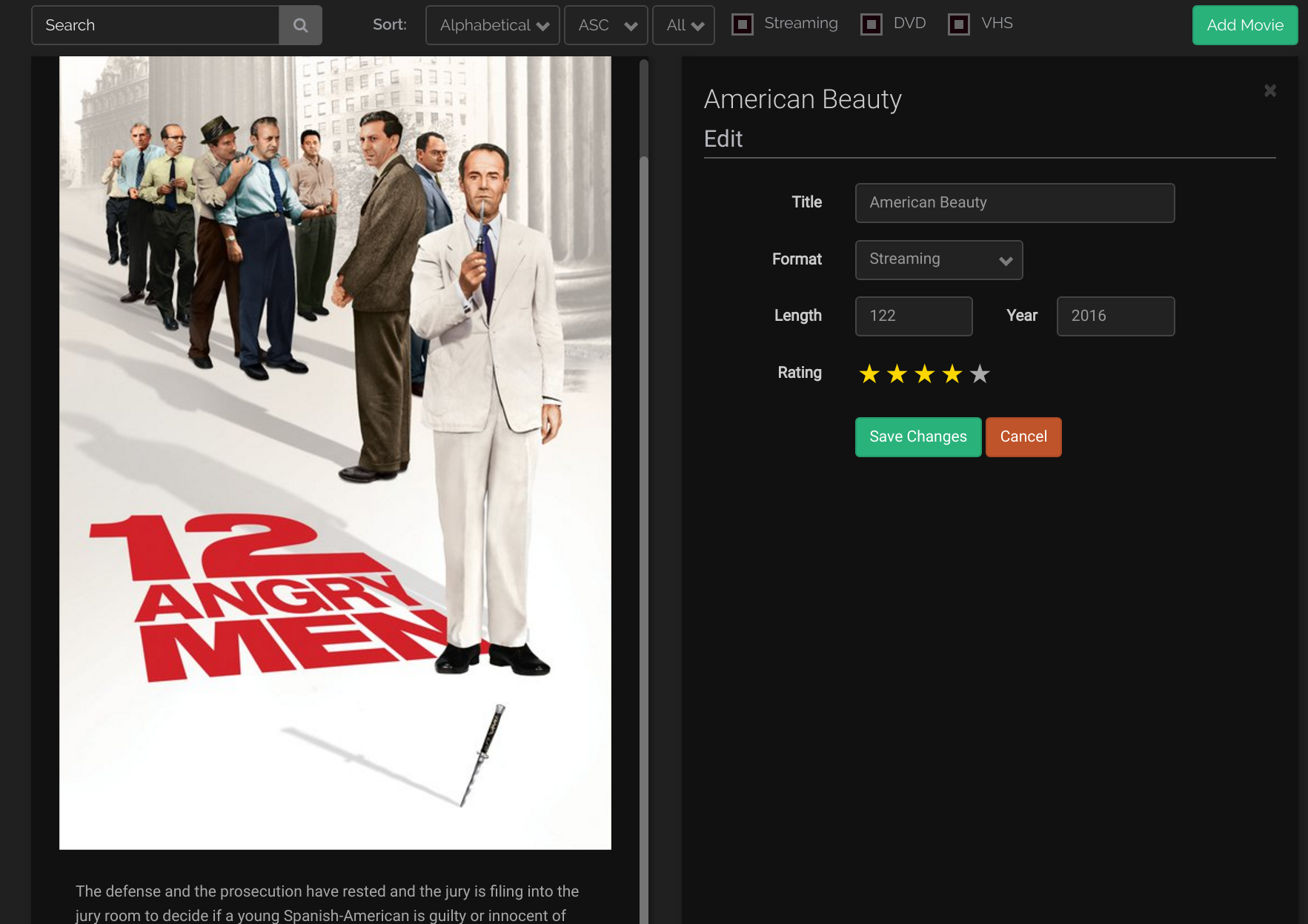Click the 12 Angry Men poster
The image size is (1308, 924).
(x=335, y=453)
